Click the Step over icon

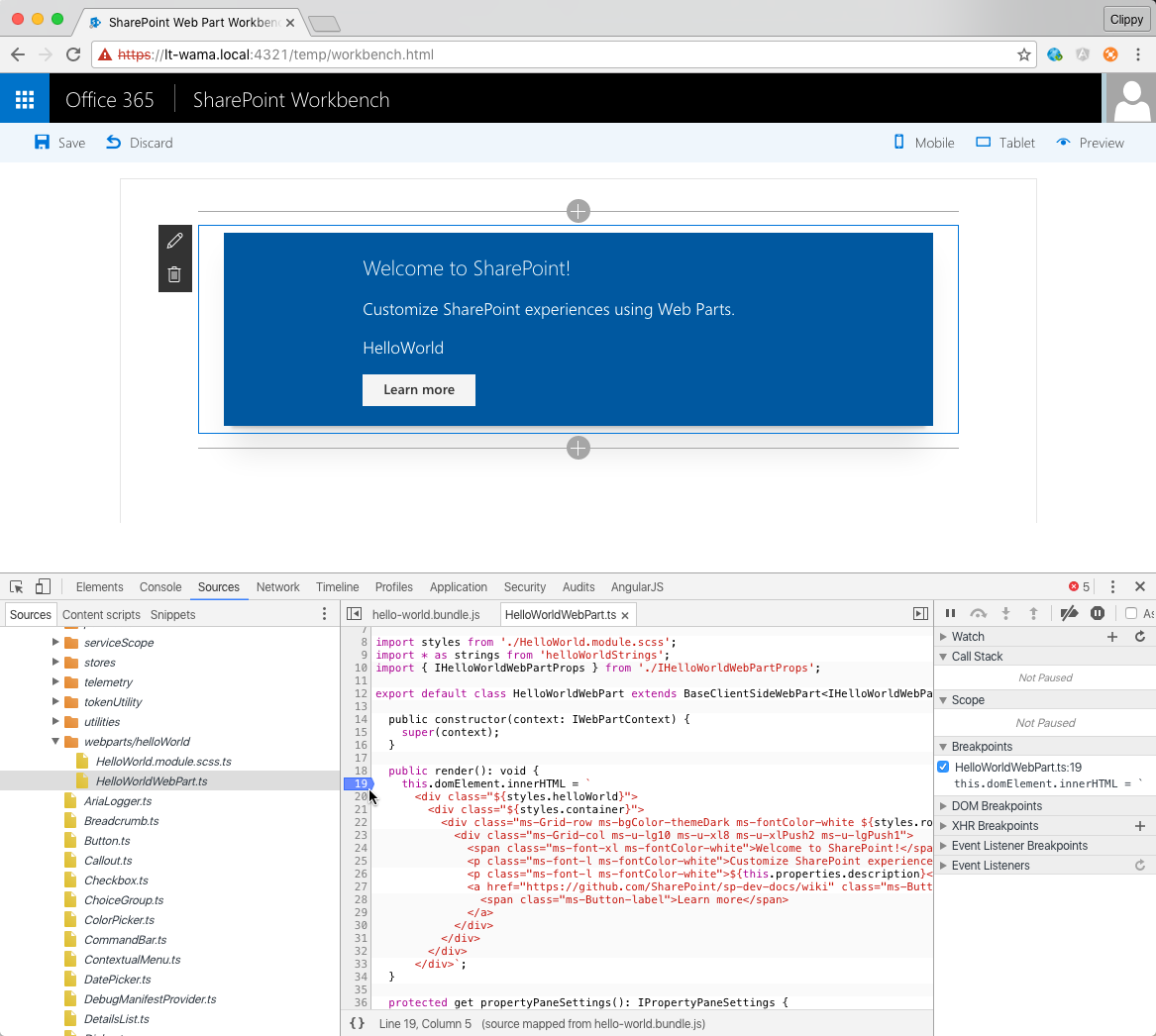[979, 613]
